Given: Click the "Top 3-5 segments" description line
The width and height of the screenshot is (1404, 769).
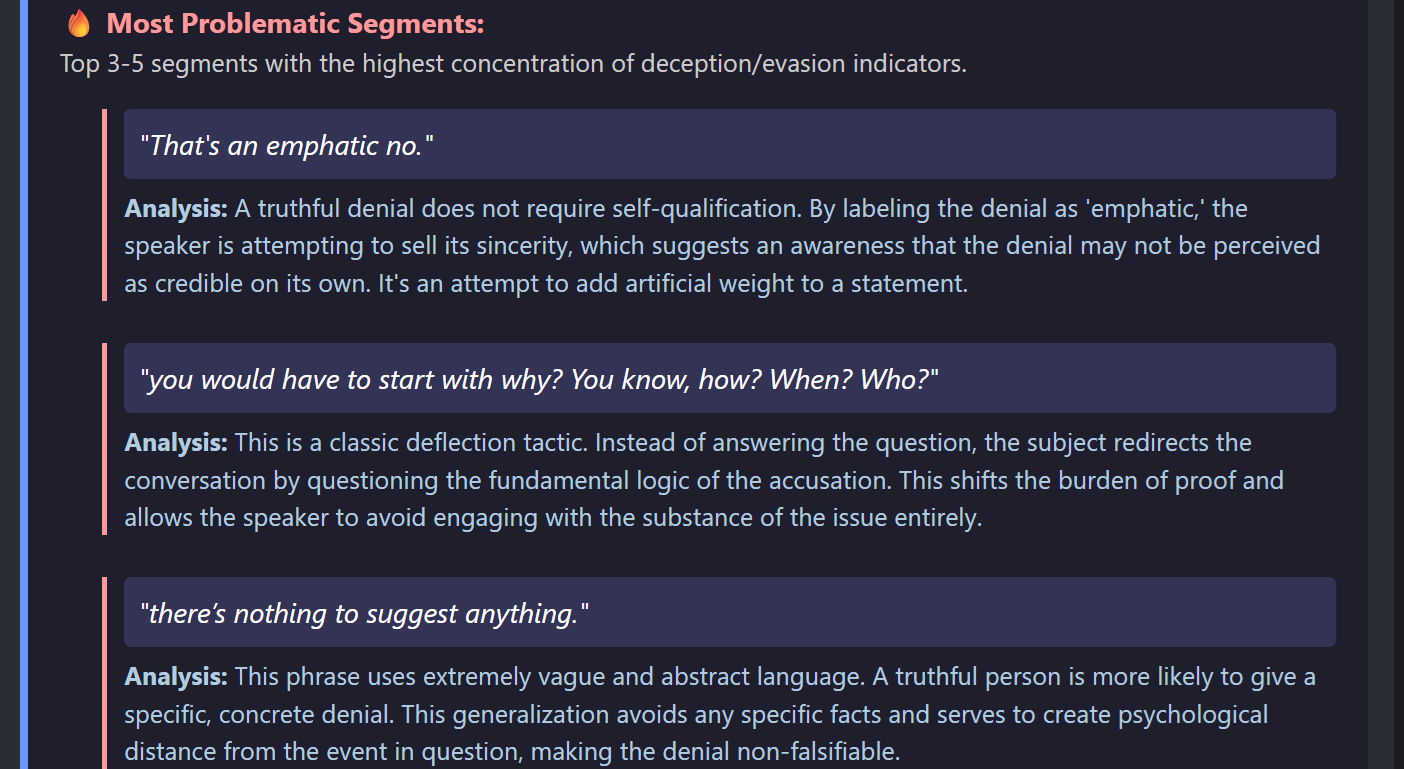Looking at the screenshot, I should (513, 64).
